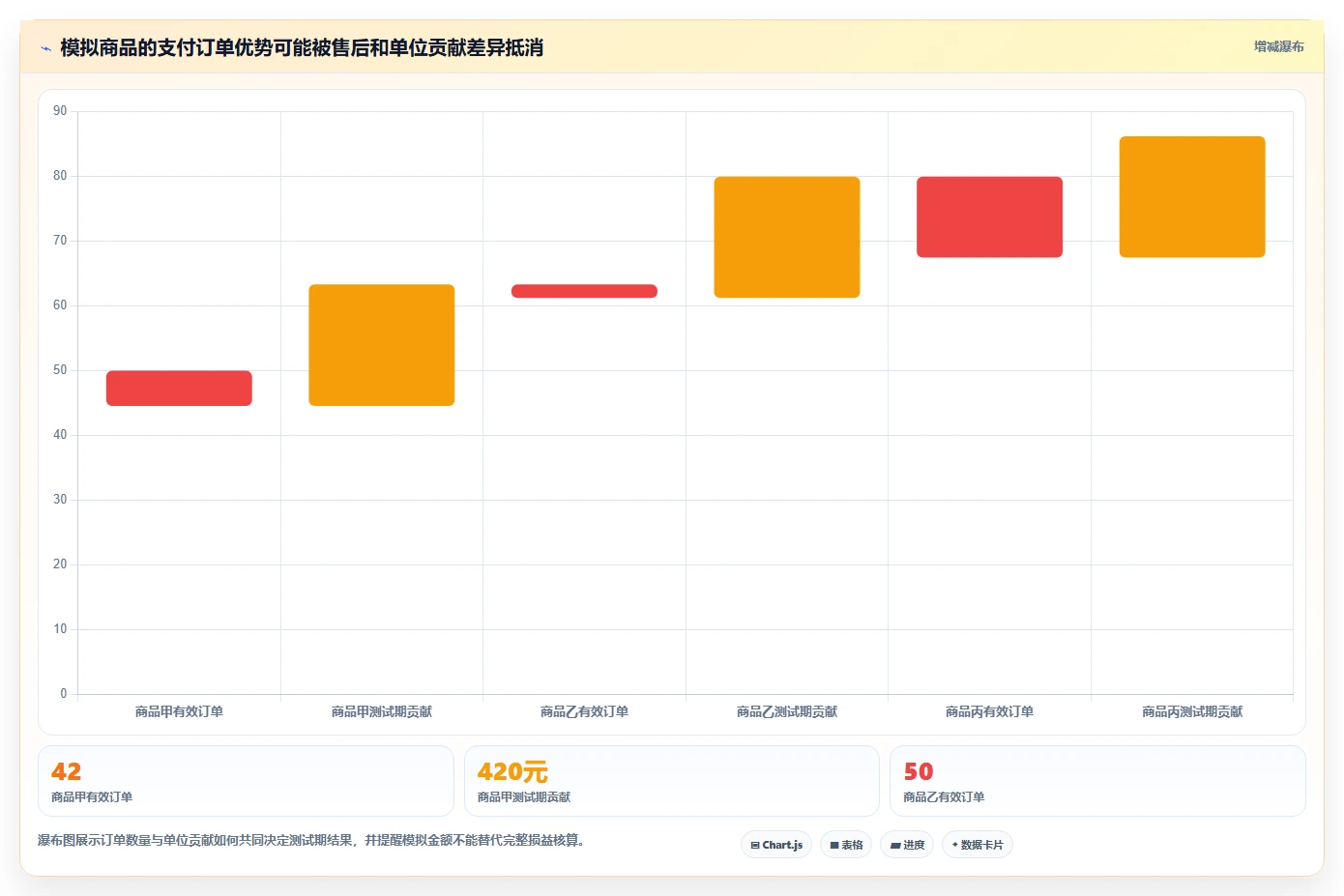Click y-axis tick label 60

click(x=60, y=305)
